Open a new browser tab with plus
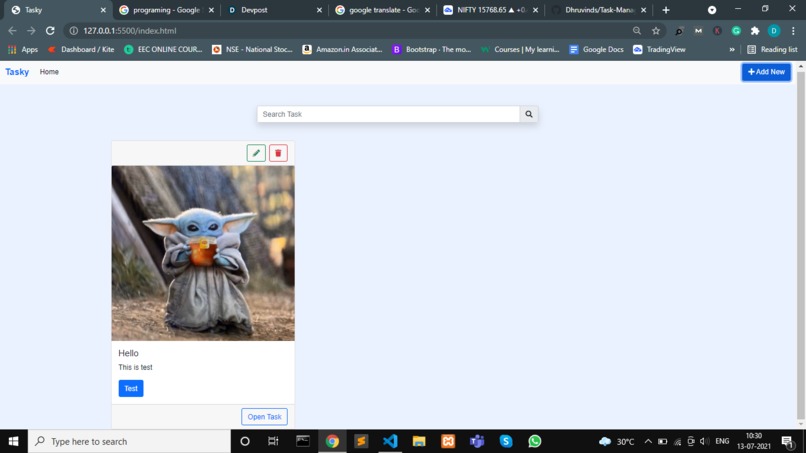 pos(666,10)
